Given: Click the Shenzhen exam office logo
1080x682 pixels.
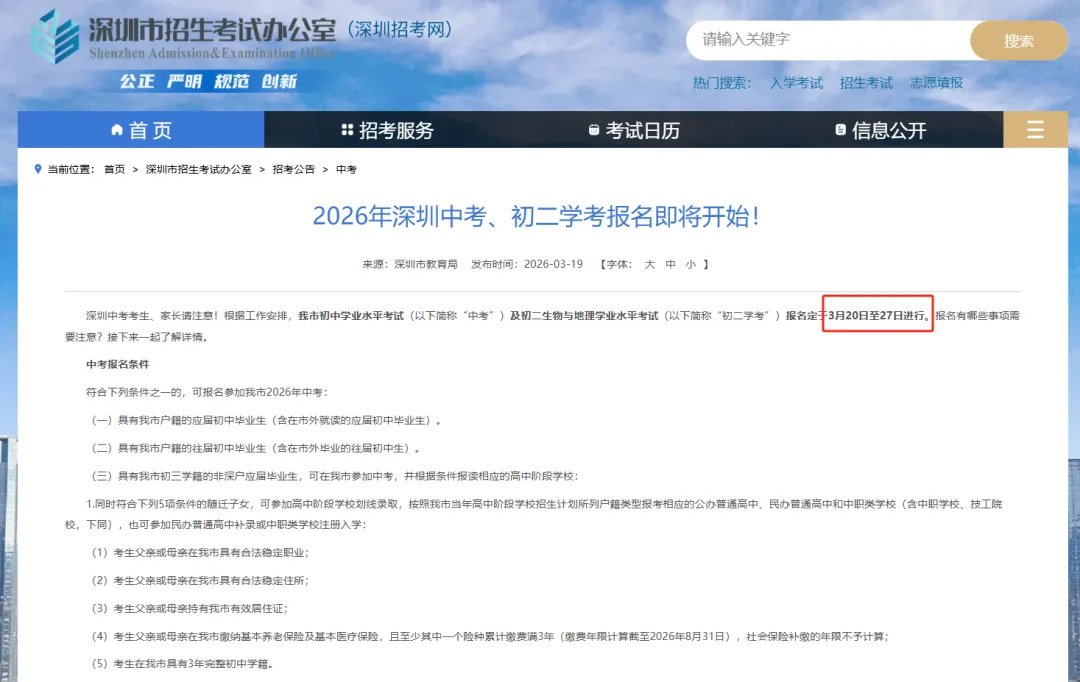Looking at the screenshot, I should (x=57, y=38).
